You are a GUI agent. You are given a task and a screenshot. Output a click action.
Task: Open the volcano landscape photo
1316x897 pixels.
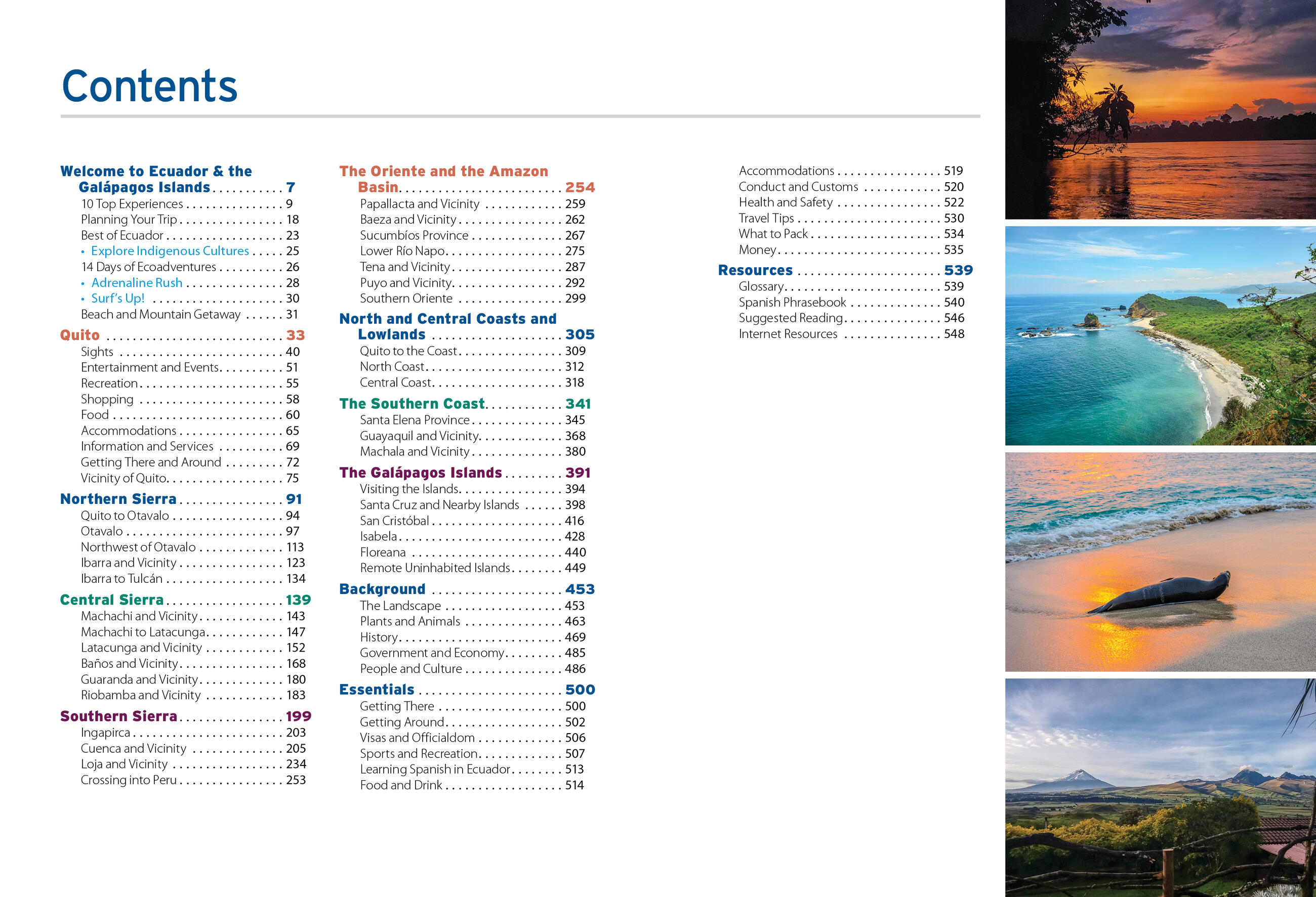(1160, 787)
